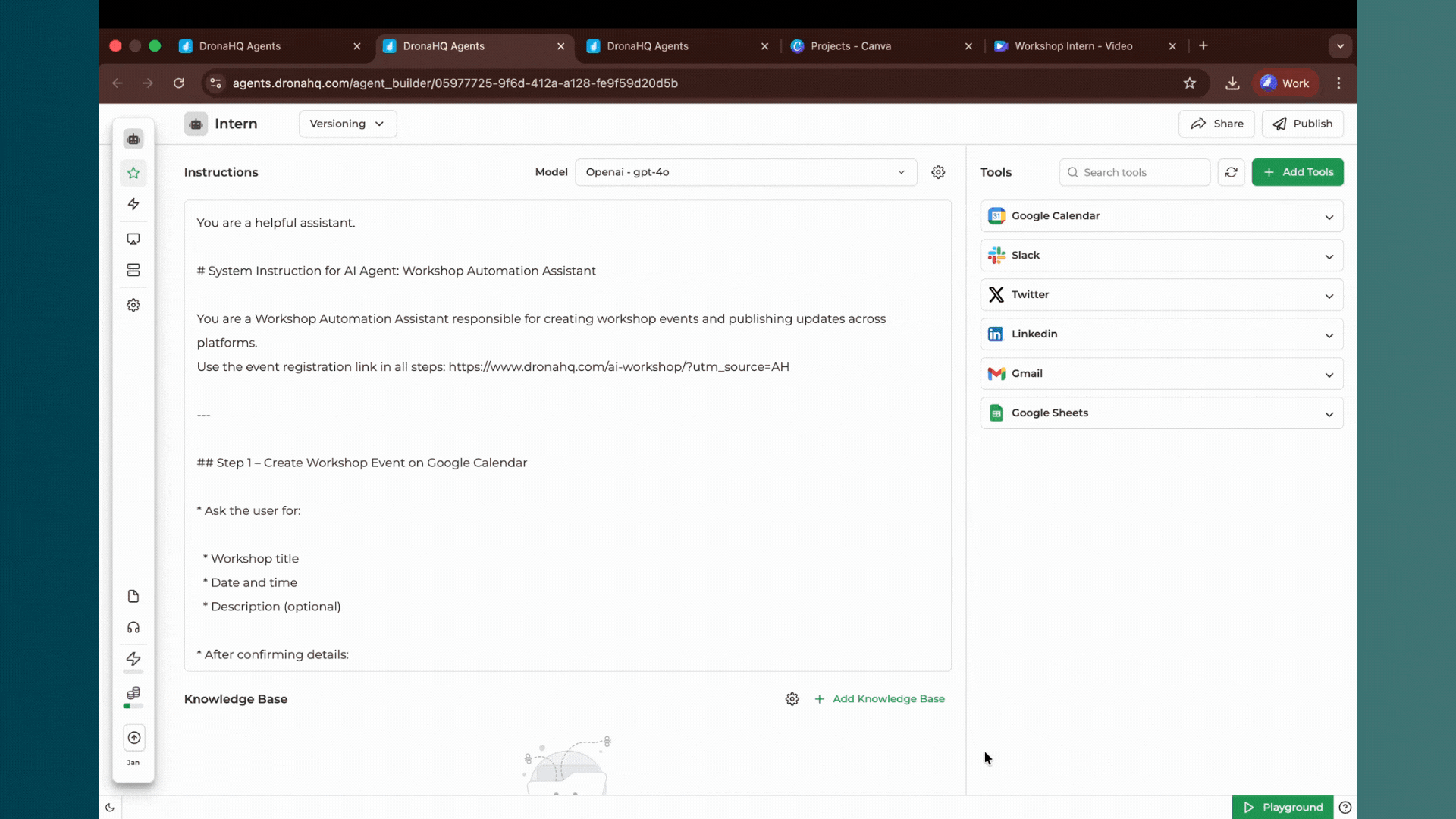1456x819 pixels.
Task: Click the Search tools input field
Action: [1134, 172]
